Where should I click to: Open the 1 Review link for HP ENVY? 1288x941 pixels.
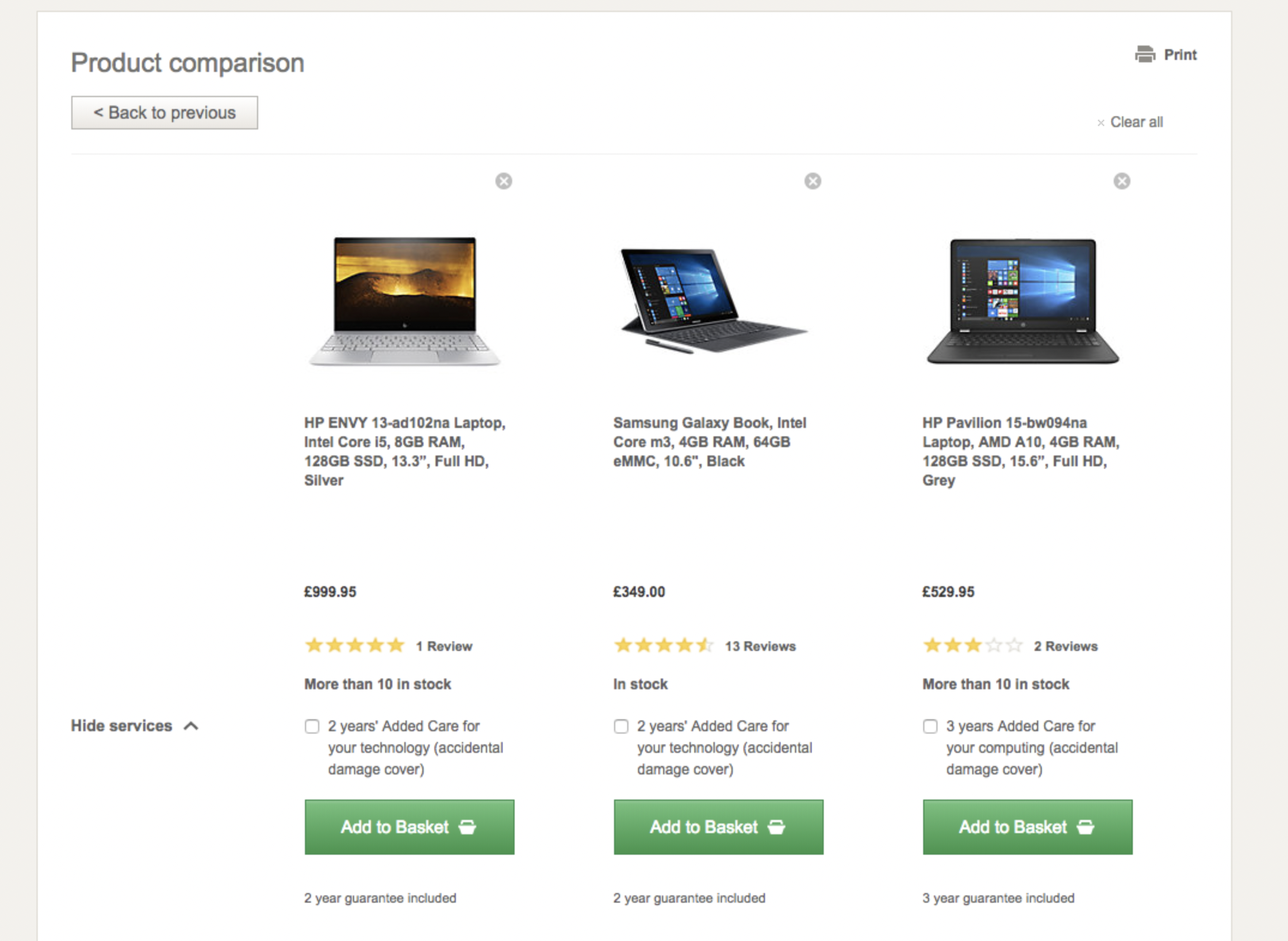(x=444, y=646)
